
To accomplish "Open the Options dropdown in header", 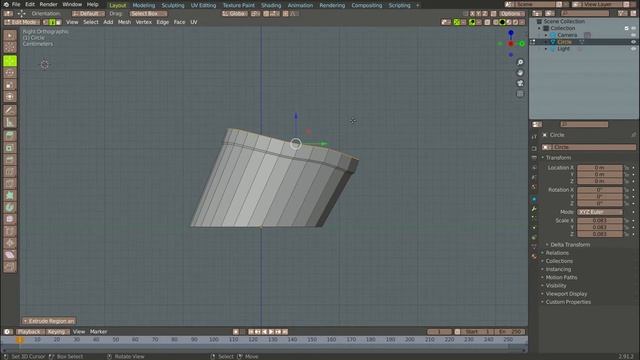I will click(512, 13).
